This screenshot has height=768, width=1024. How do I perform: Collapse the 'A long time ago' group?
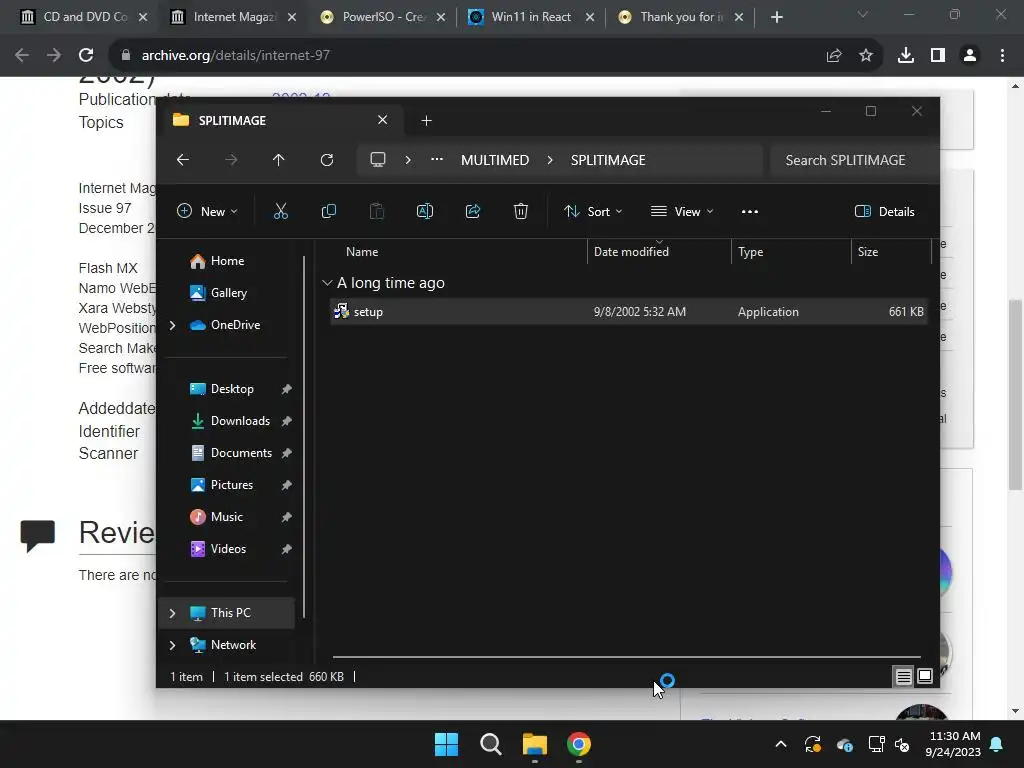point(327,283)
